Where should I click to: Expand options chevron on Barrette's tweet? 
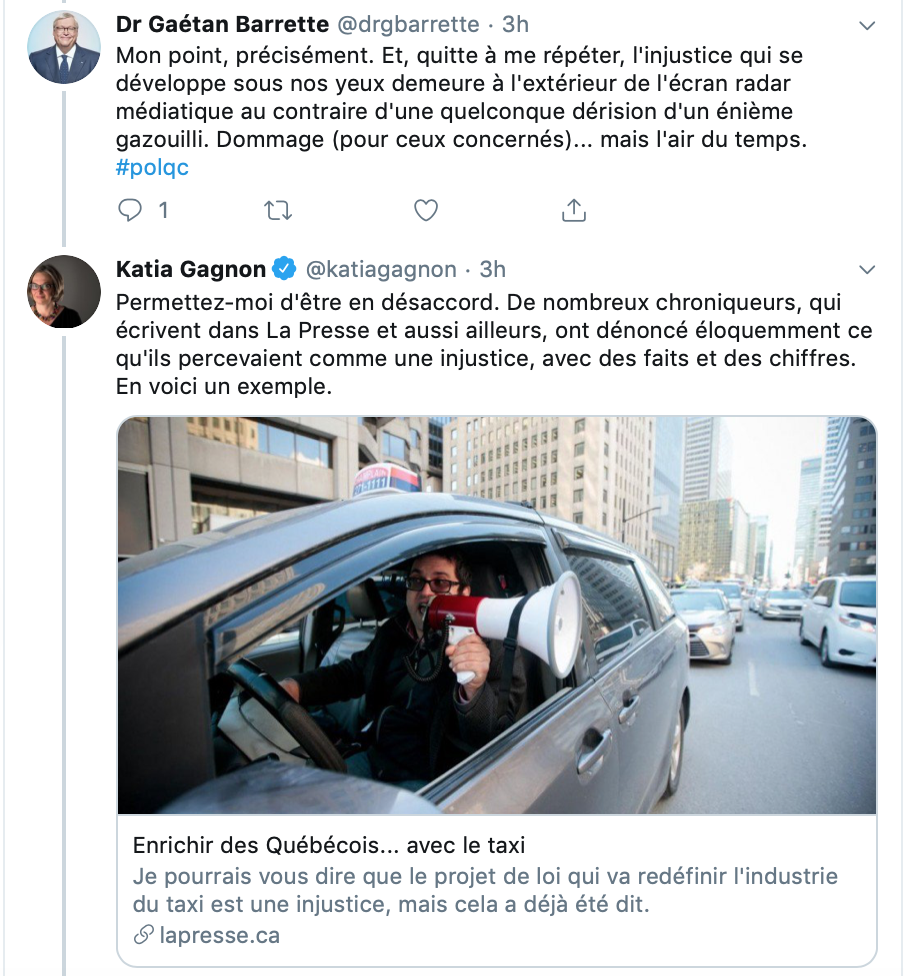pyautogui.click(x=867, y=26)
